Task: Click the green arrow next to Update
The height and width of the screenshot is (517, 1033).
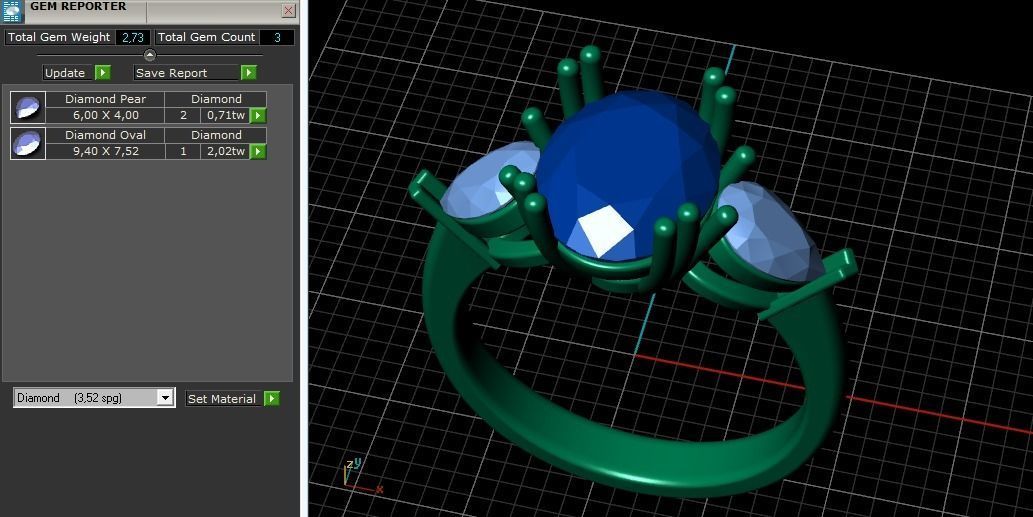Action: click(x=103, y=72)
